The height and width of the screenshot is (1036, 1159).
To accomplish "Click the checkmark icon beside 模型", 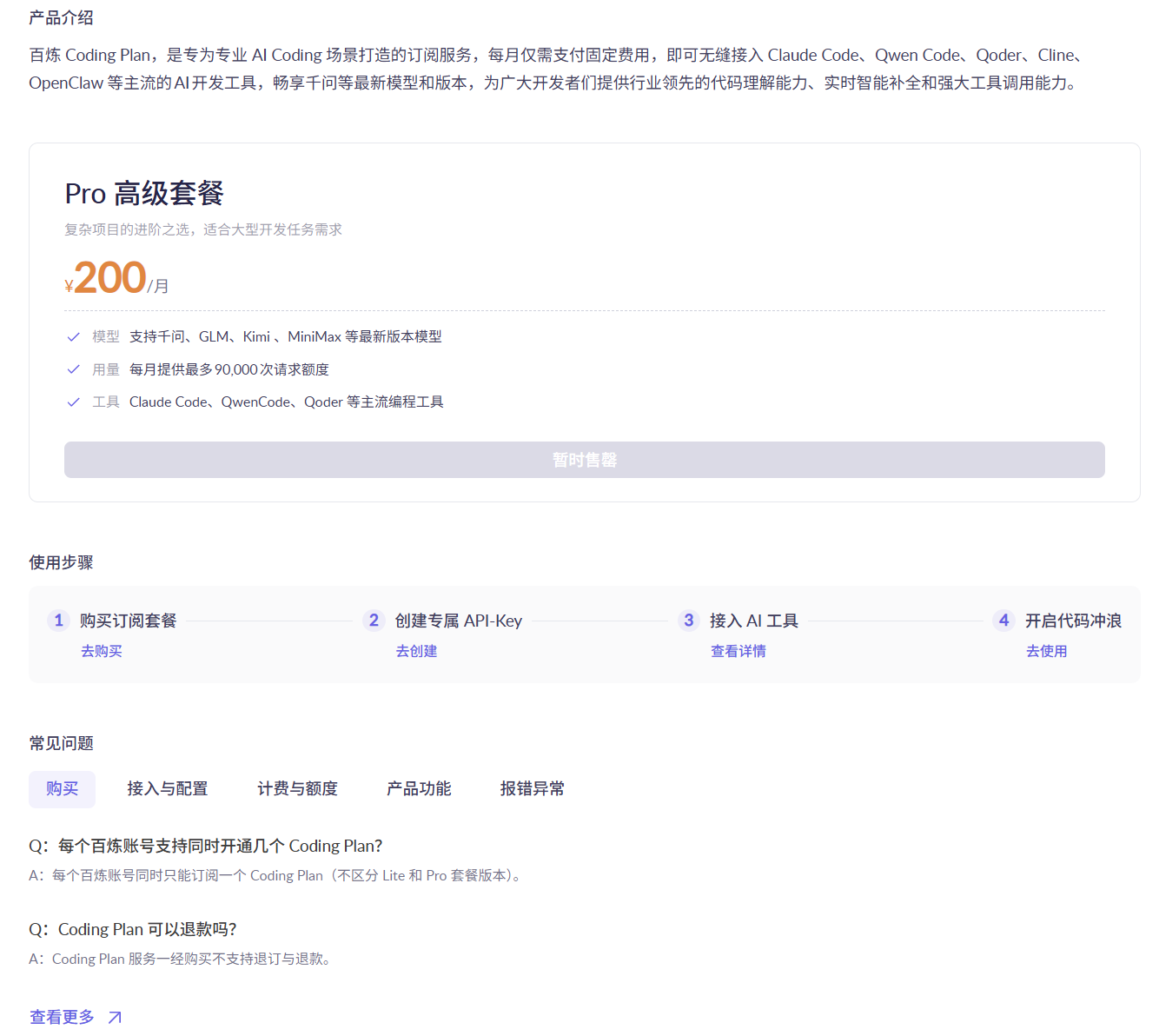I will click(74, 337).
